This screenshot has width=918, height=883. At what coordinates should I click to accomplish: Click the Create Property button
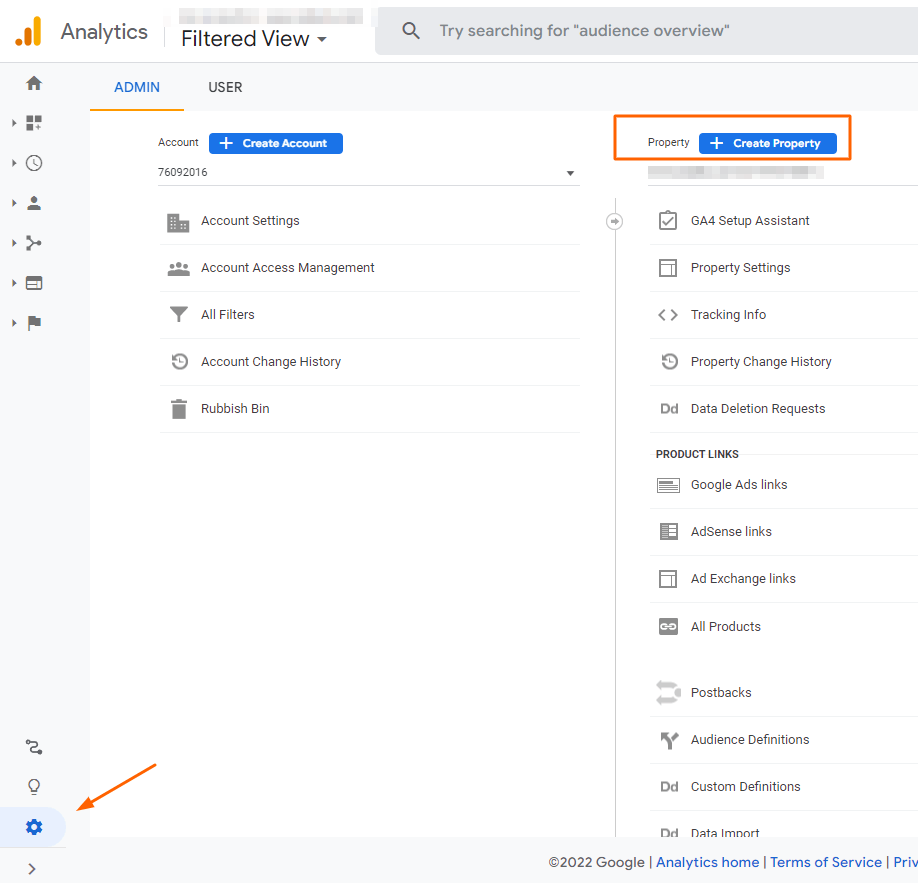coord(767,143)
